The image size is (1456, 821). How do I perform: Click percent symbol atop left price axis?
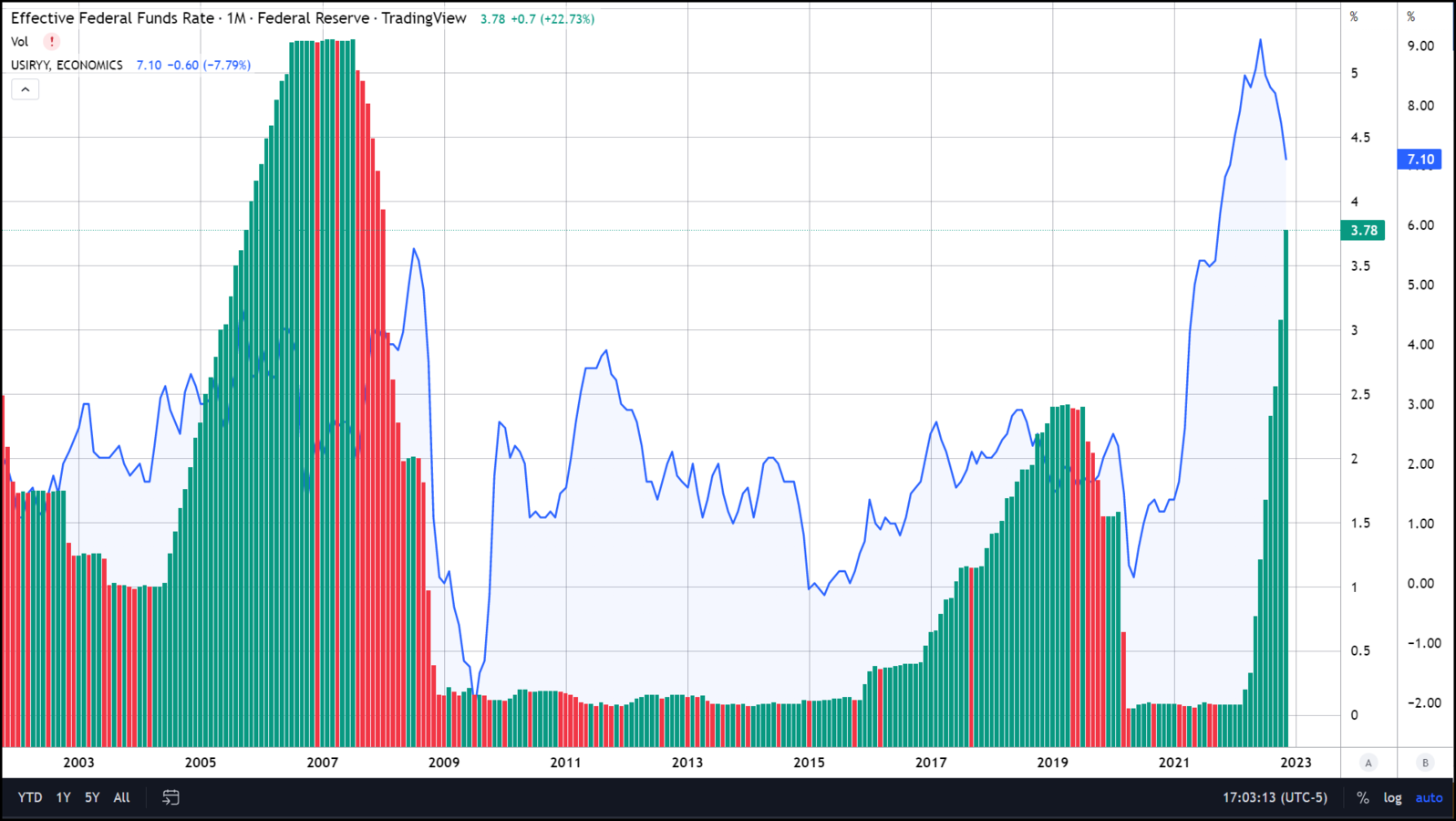[1354, 16]
